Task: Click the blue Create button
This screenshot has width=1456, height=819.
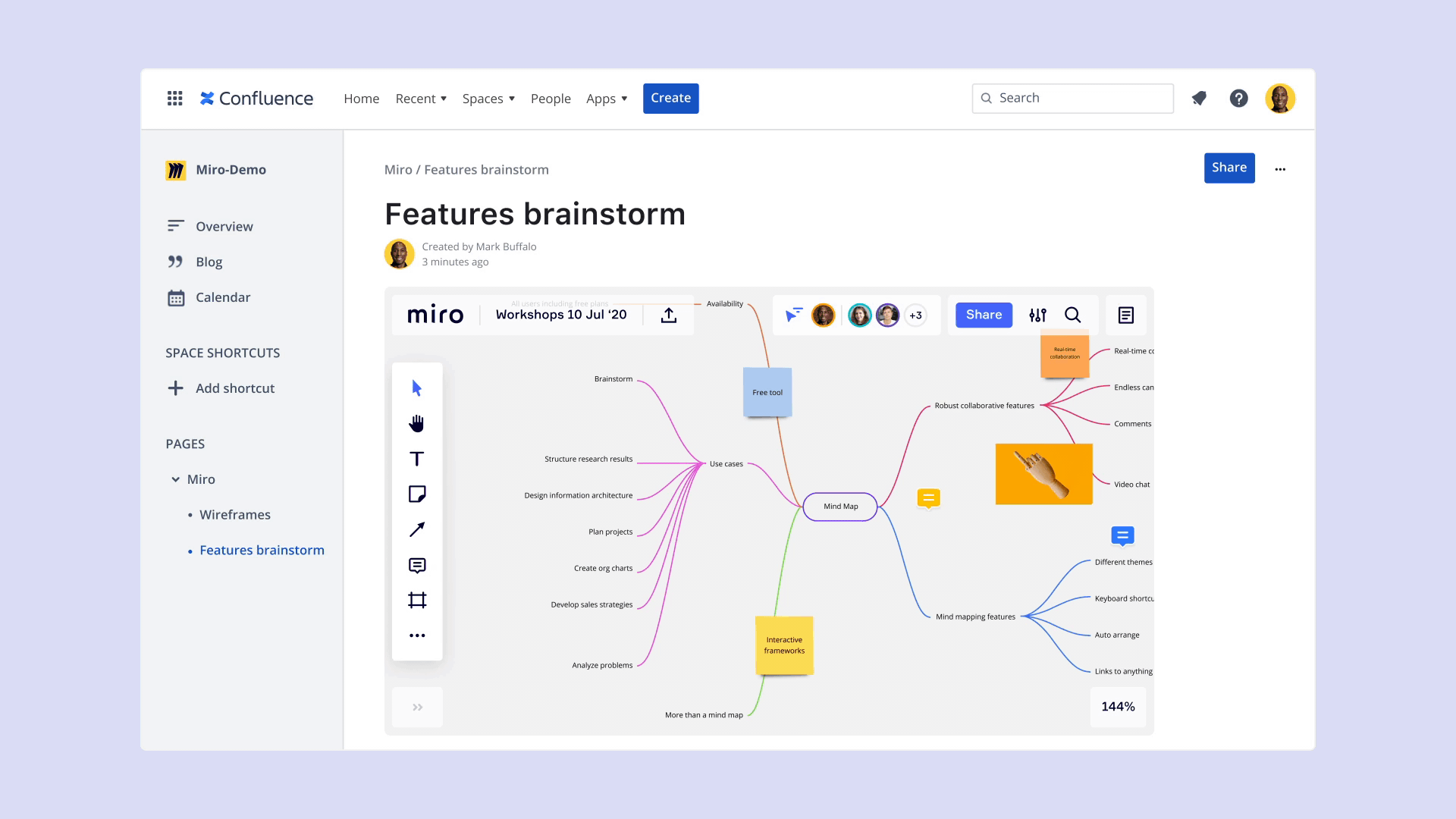Action: point(670,99)
